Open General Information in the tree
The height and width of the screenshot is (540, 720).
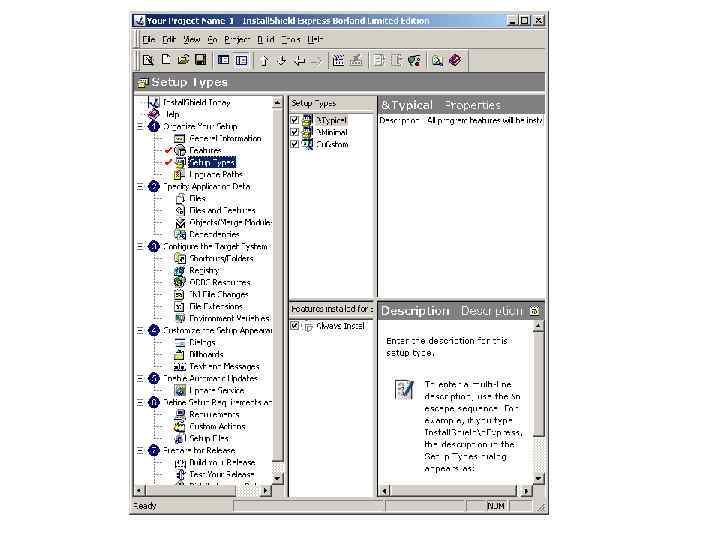(x=225, y=138)
